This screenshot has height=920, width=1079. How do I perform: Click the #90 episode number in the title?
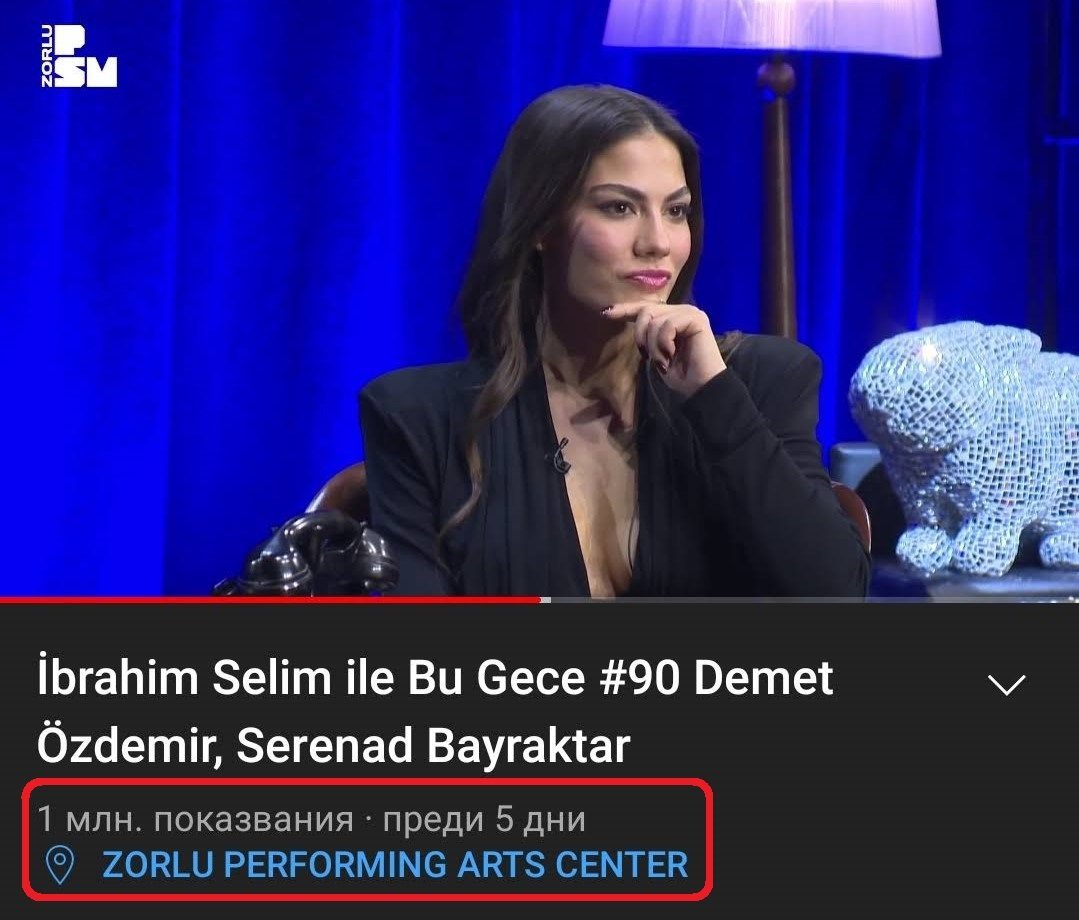coord(641,678)
